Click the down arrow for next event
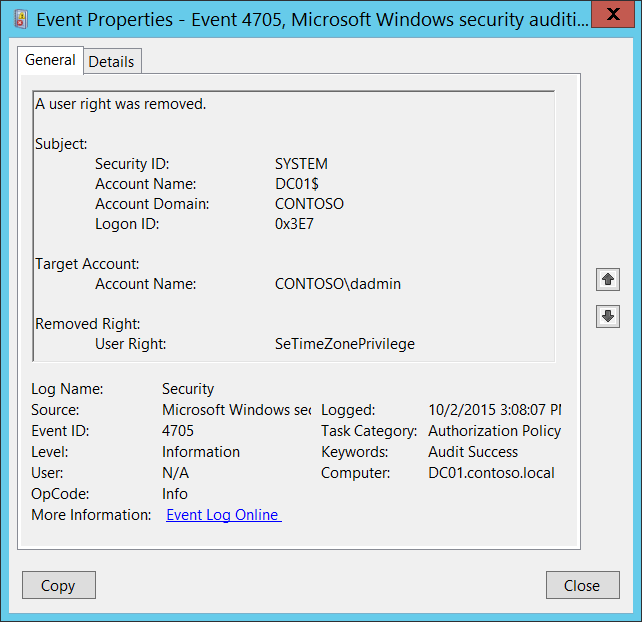The image size is (642, 622). pos(608,317)
